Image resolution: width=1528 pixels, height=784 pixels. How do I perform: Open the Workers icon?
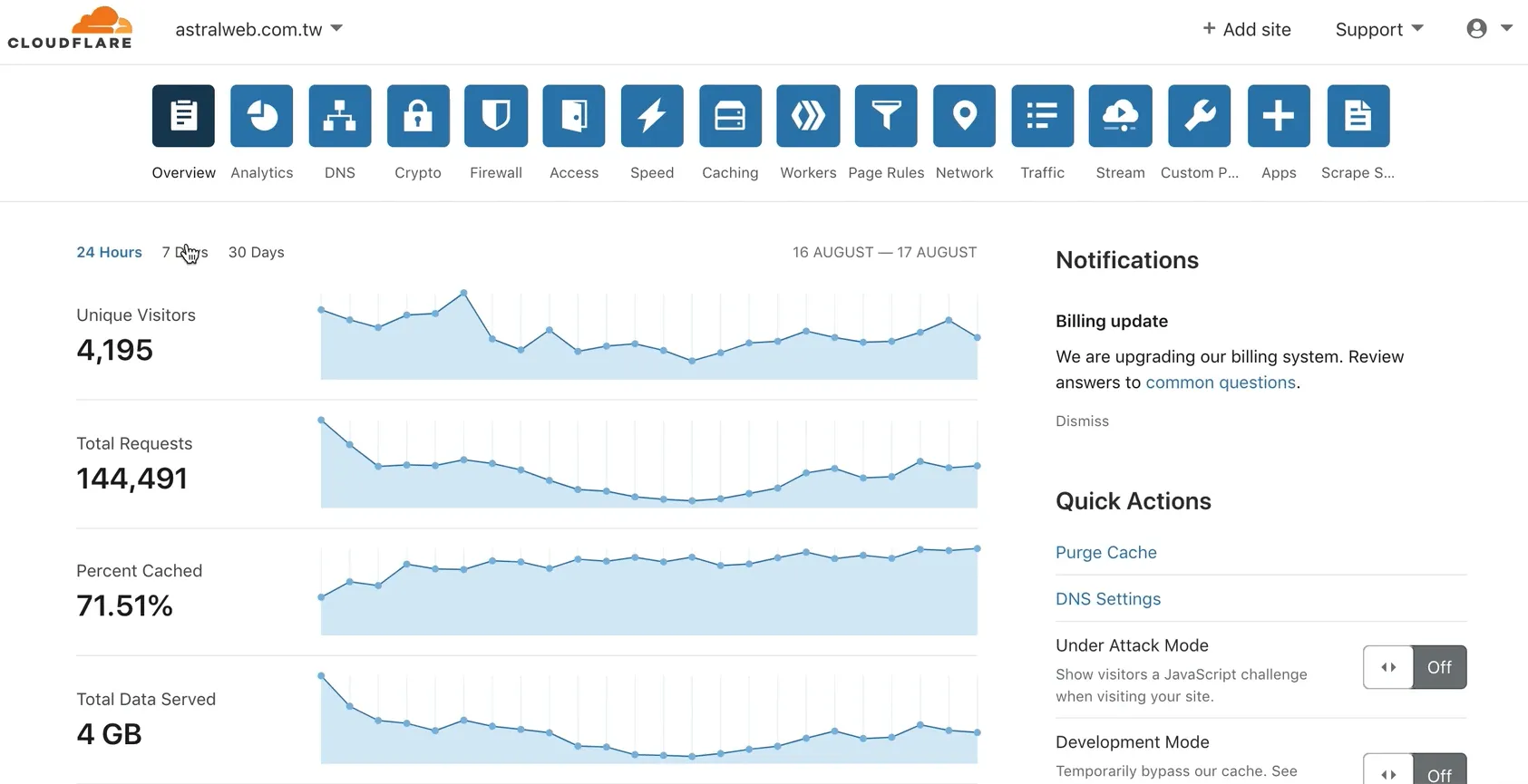coord(808,116)
